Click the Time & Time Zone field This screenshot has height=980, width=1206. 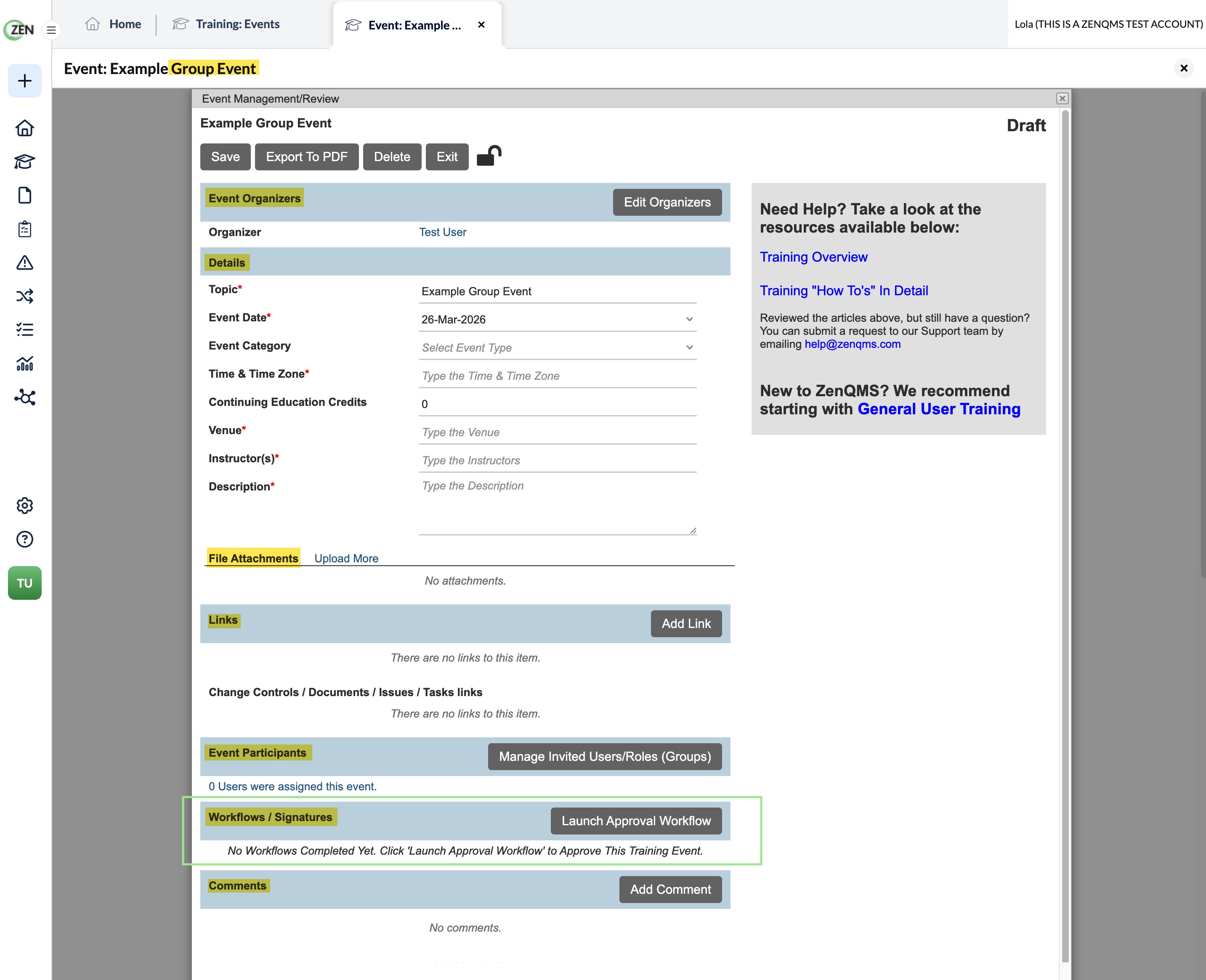[558, 376]
